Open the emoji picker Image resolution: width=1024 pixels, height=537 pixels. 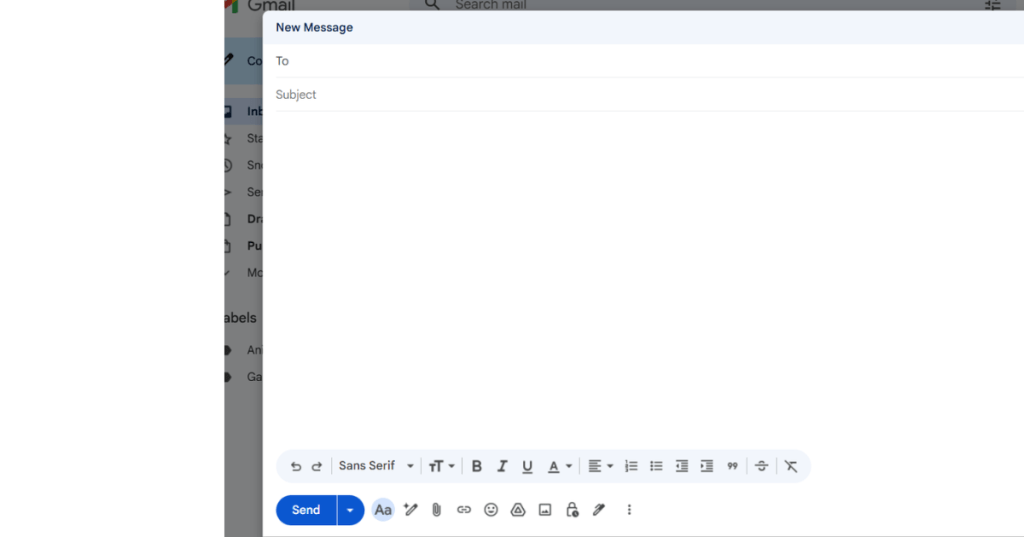(491, 510)
